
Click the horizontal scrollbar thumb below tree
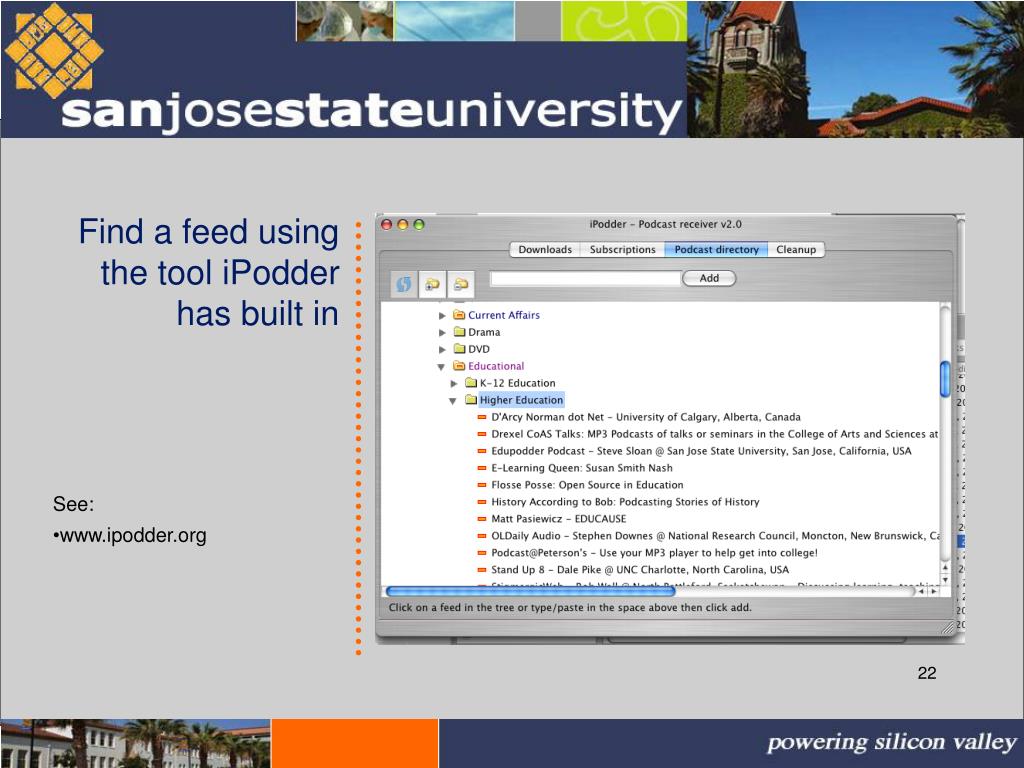(530, 591)
